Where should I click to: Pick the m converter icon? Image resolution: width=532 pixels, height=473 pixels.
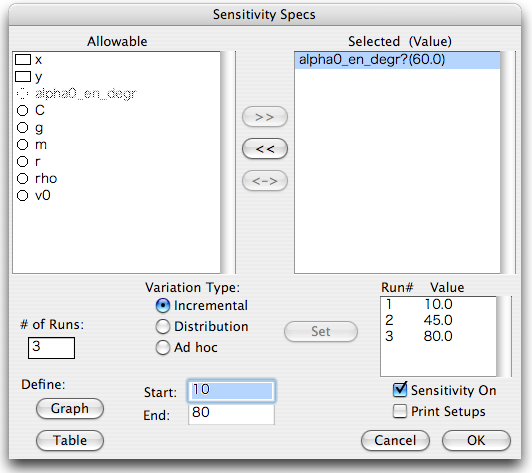pos(22,145)
